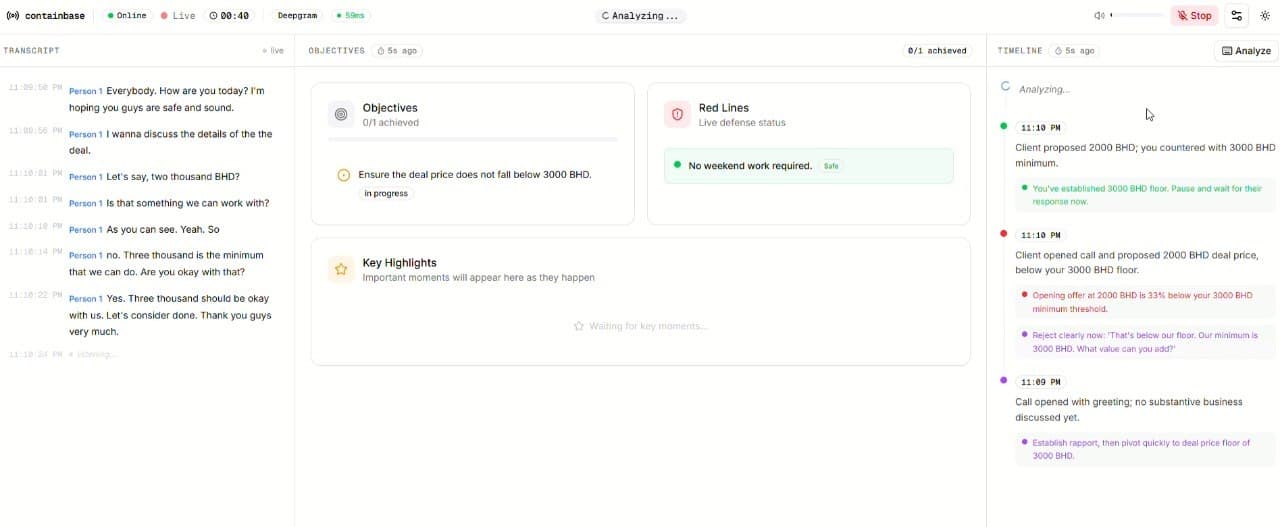
Task: Select the 'Establish rapport' suggestion
Action: click(x=1145, y=449)
